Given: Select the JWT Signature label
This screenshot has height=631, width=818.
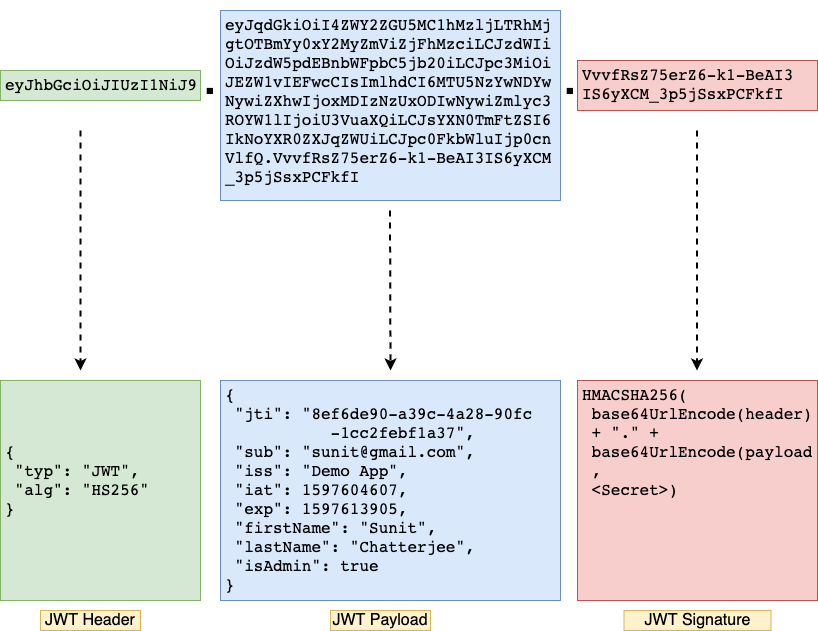Looking at the screenshot, I should [698, 620].
